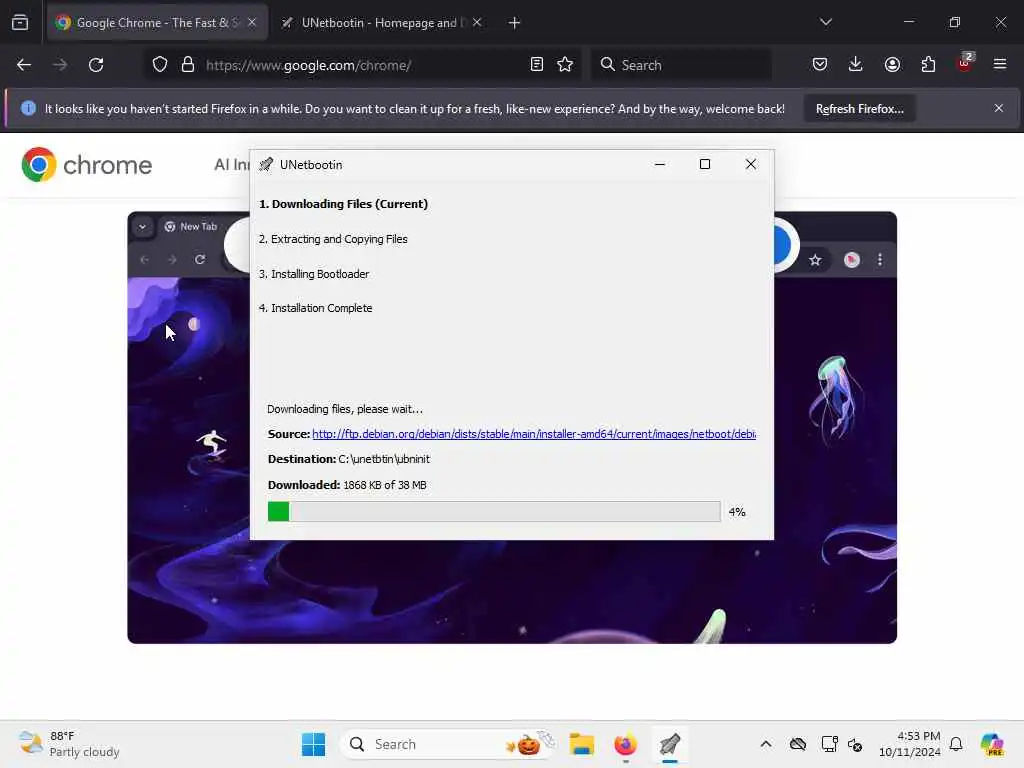Close the Google Chrome tab
1024x768 pixels.
pos(252,22)
